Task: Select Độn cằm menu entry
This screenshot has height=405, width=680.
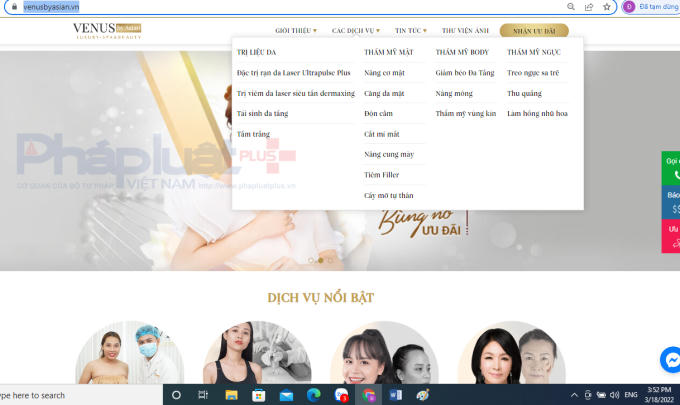Action: click(378, 113)
